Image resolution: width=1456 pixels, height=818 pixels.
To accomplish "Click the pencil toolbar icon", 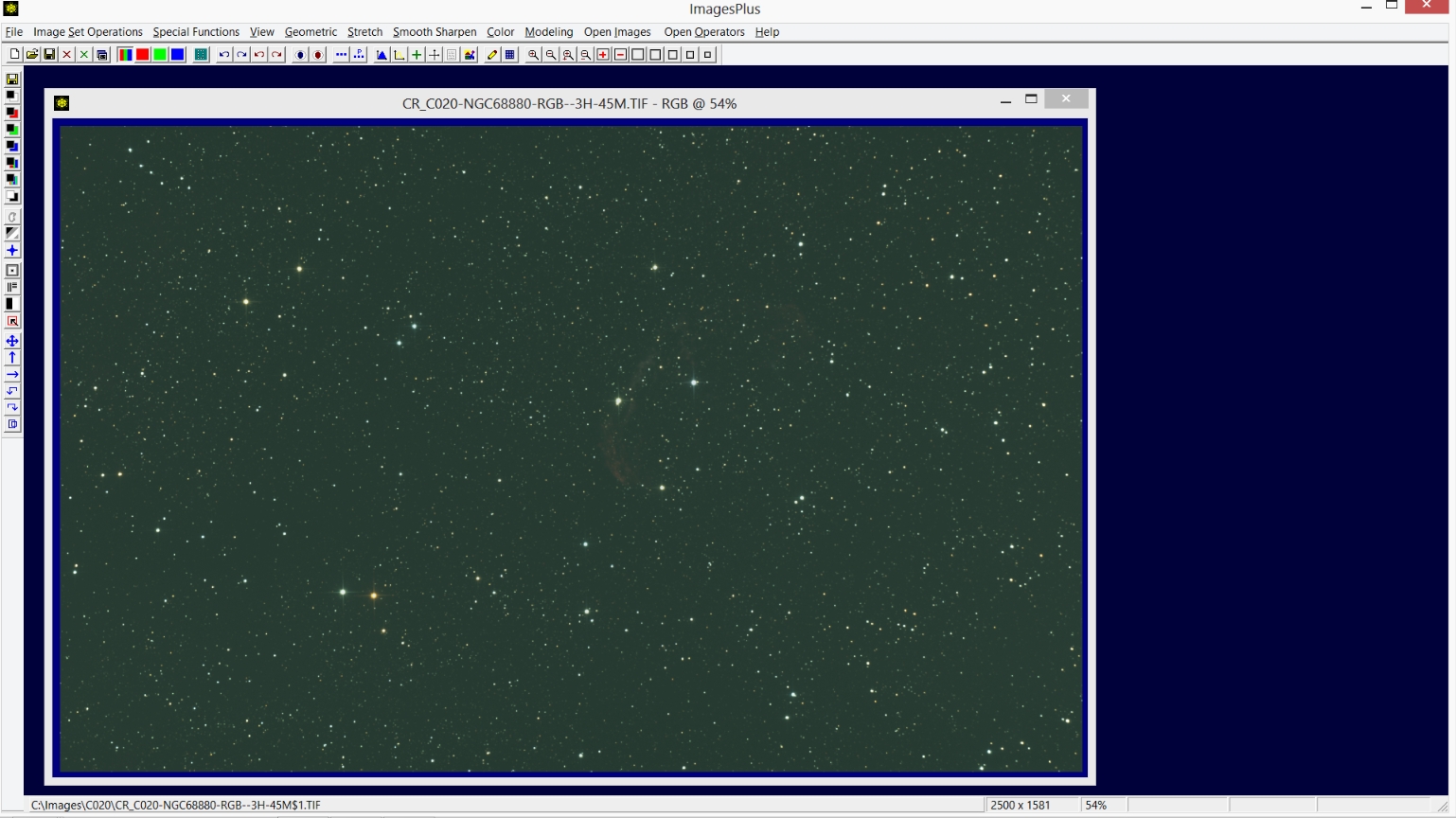I will [492, 55].
